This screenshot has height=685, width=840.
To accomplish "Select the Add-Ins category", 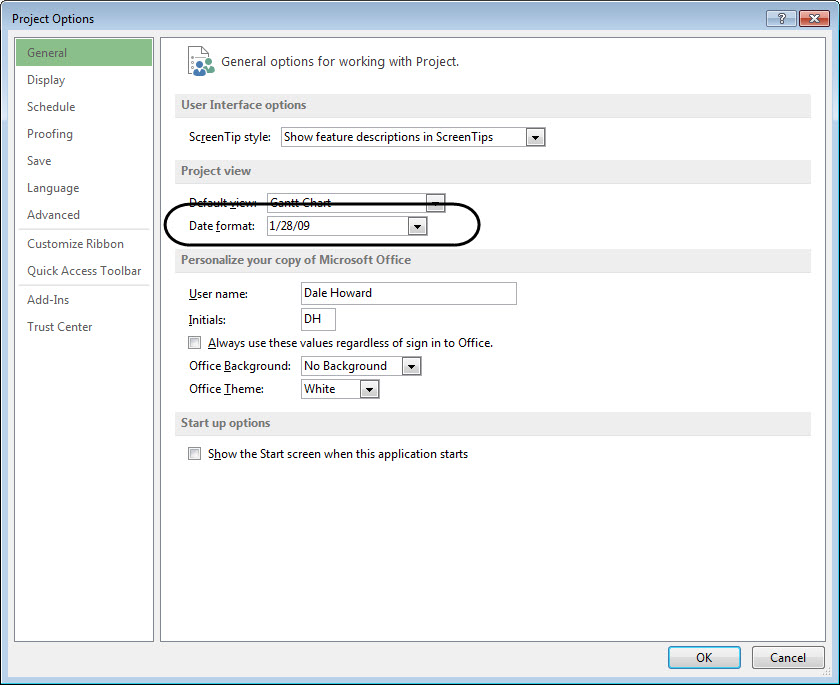I will point(84,300).
